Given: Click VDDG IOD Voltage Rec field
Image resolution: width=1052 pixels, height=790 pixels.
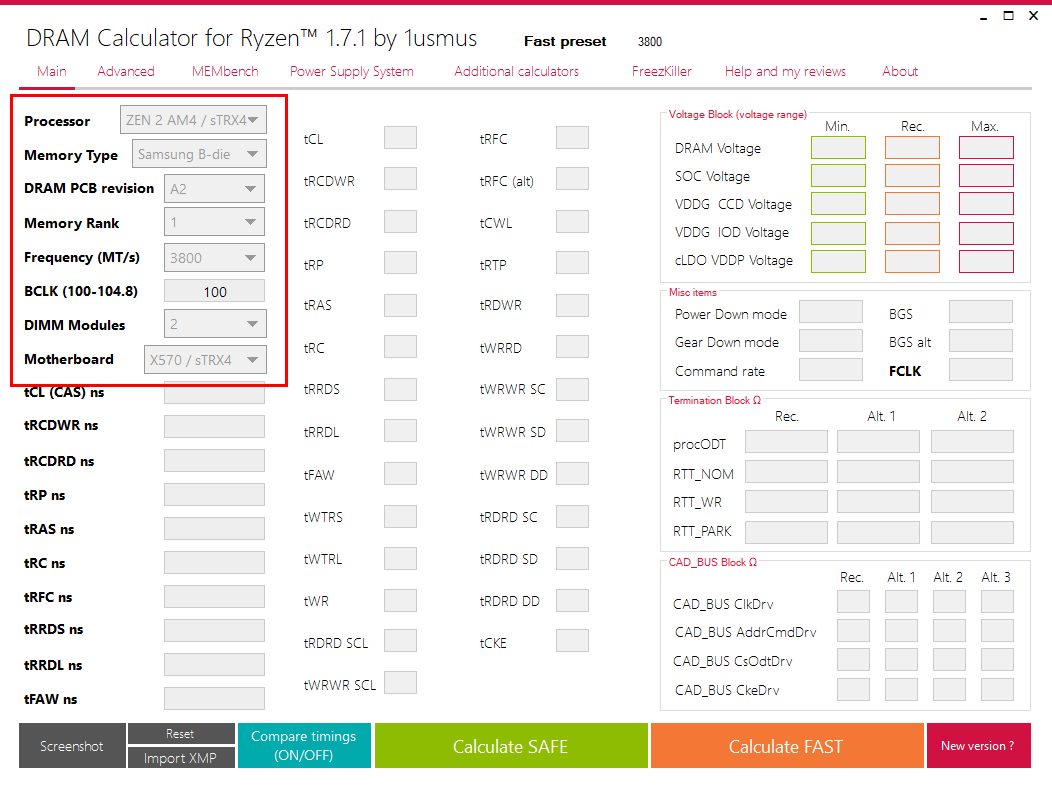Looking at the screenshot, I should click(x=912, y=234).
